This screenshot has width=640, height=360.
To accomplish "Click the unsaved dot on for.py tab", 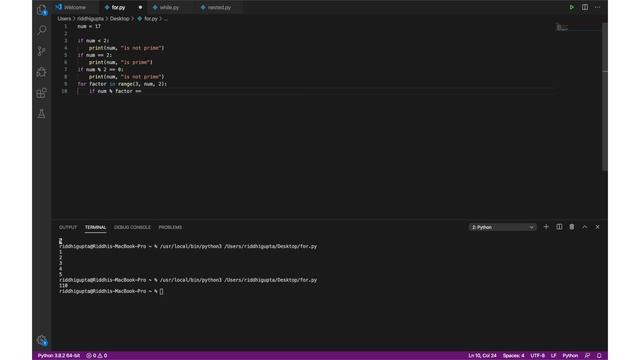I will click(x=140, y=7).
